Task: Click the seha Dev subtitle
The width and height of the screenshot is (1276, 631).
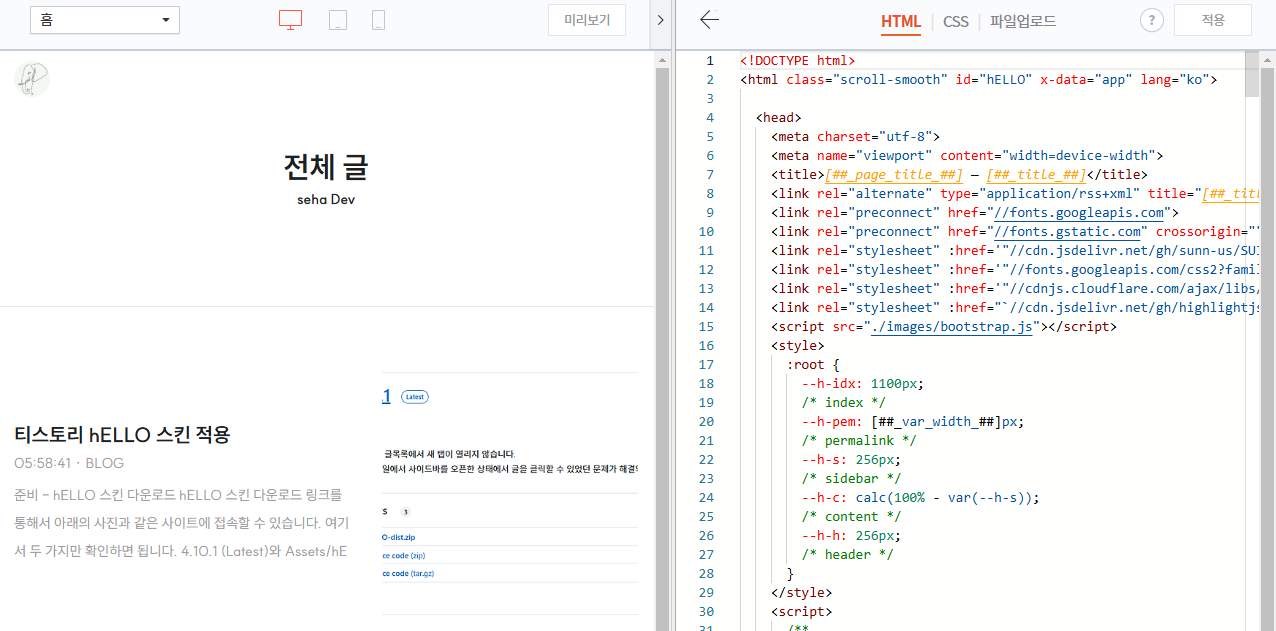Action: coord(326,199)
